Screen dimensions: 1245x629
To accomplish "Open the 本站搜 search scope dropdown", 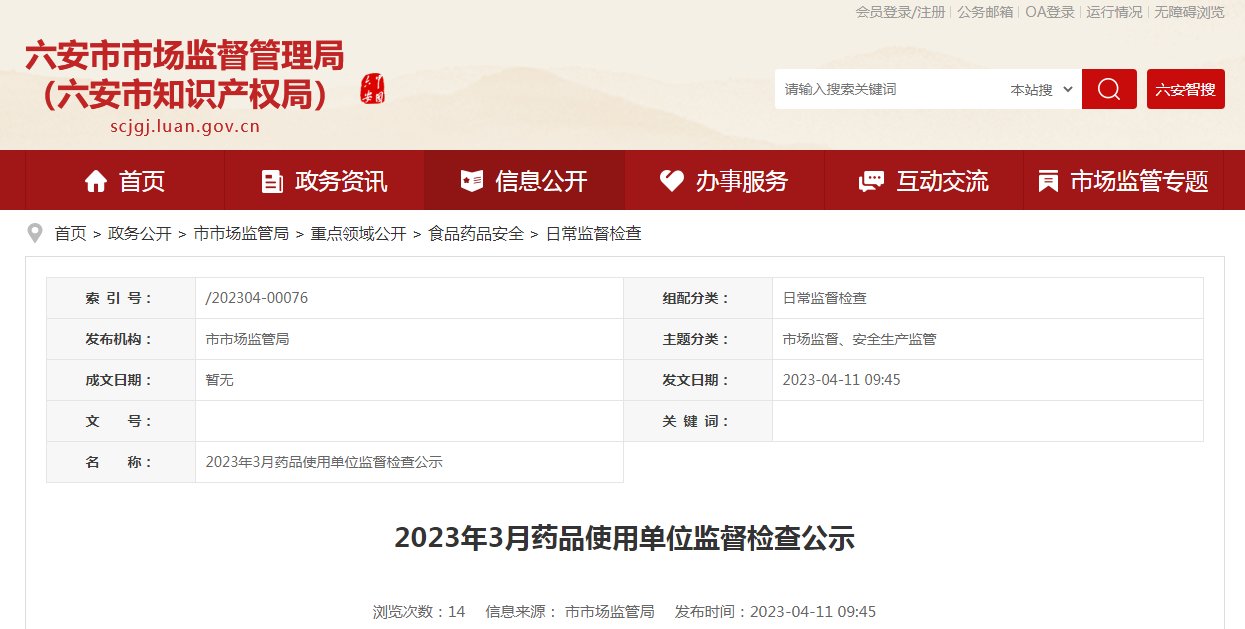I will pyautogui.click(x=1041, y=89).
